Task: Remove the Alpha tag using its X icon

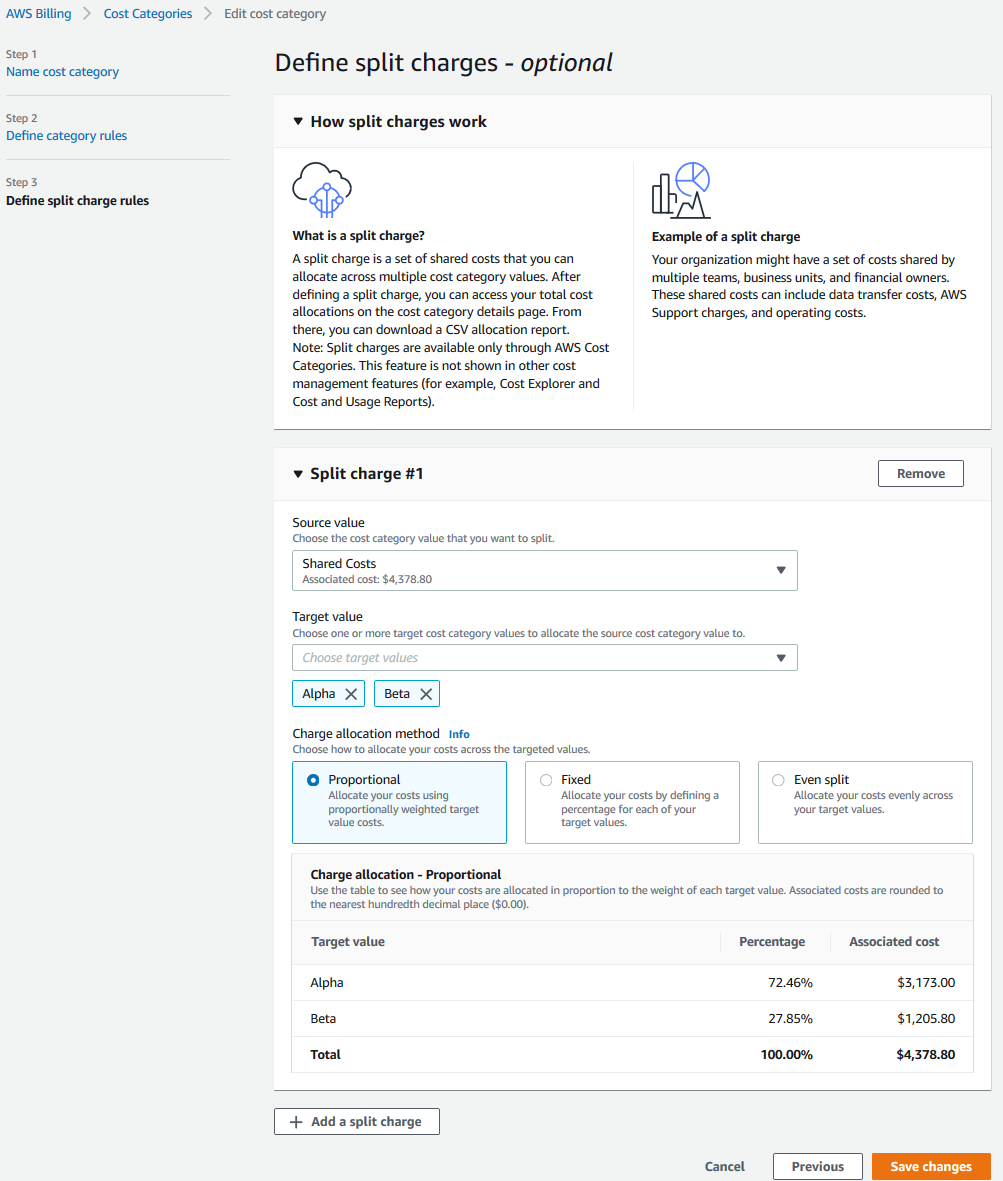Action: coord(350,693)
